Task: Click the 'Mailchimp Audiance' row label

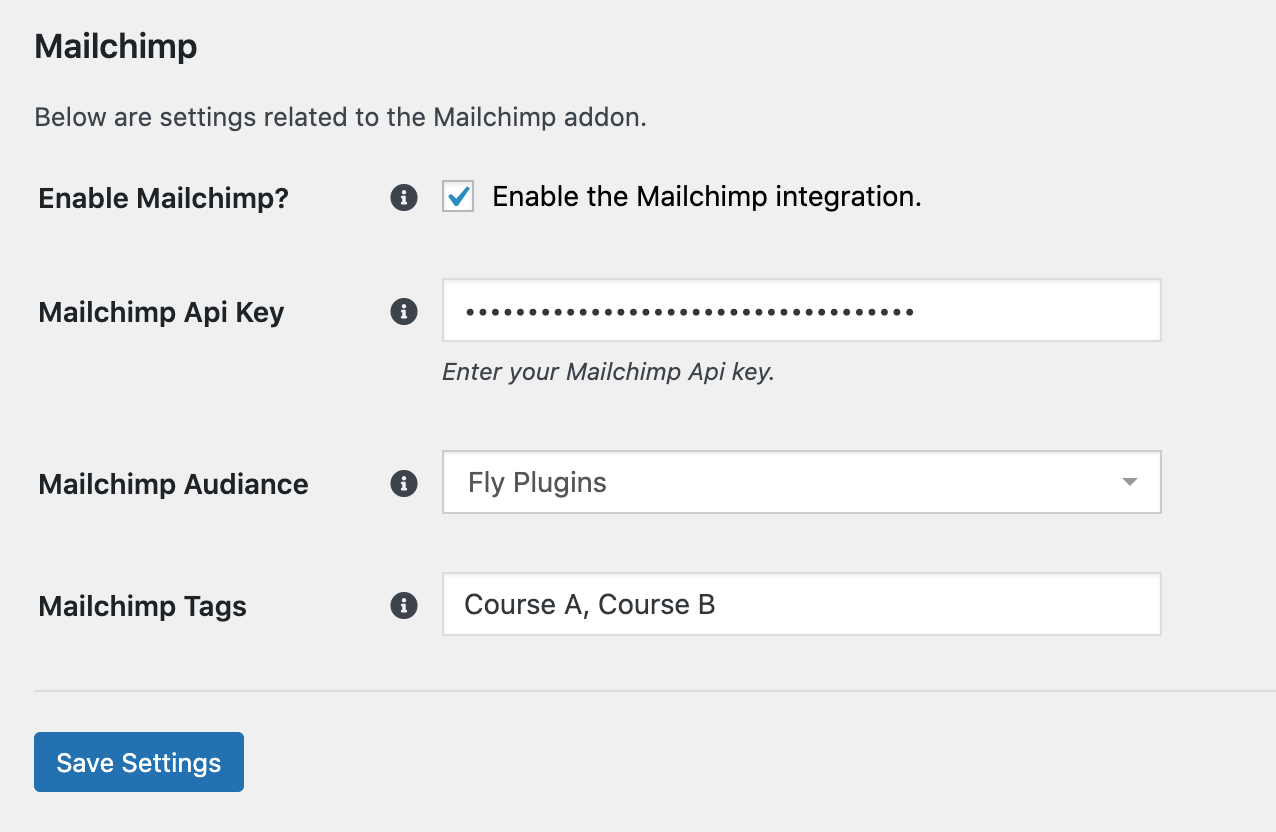Action: 173,484
